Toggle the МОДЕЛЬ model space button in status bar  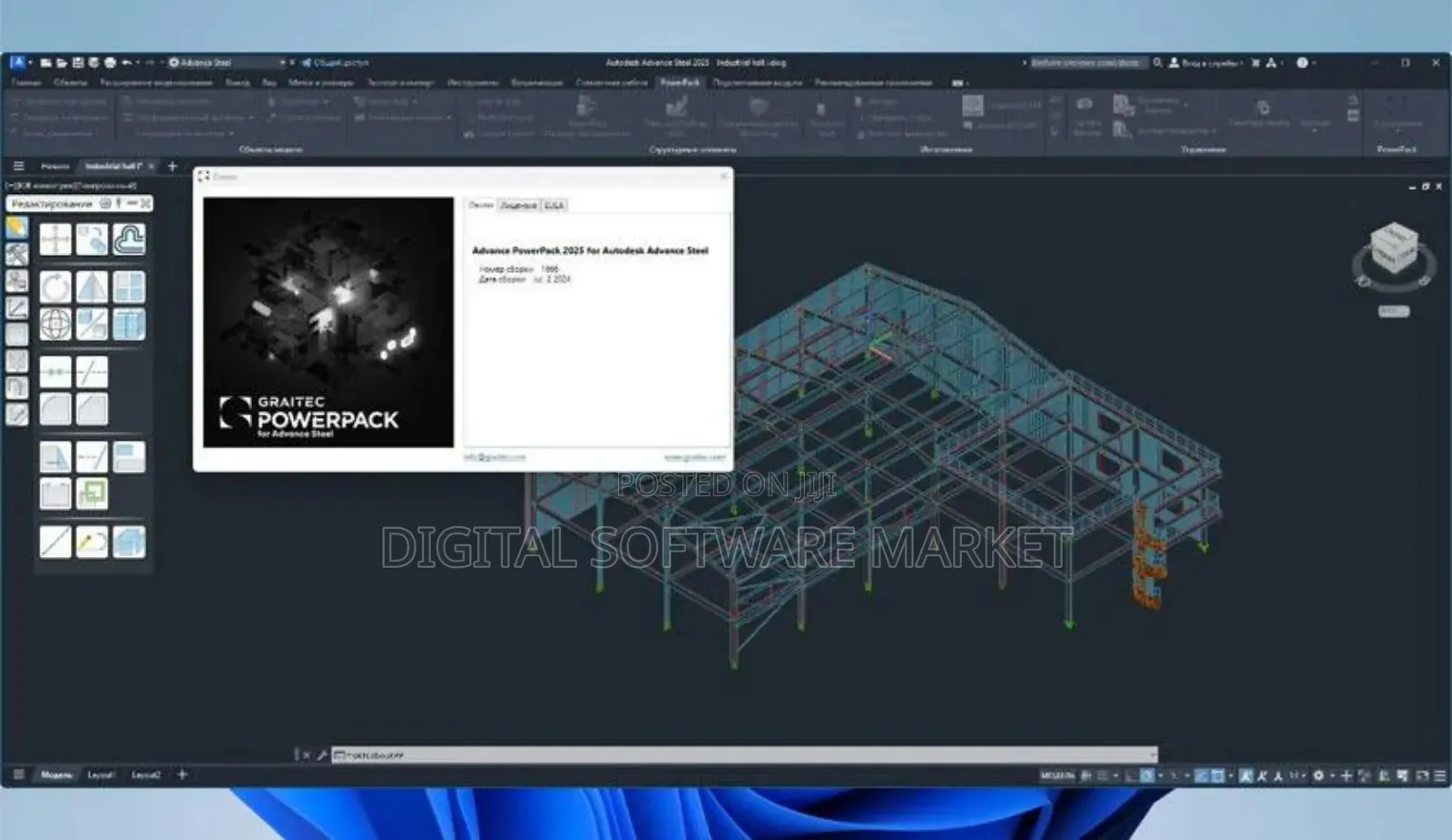click(x=1056, y=776)
